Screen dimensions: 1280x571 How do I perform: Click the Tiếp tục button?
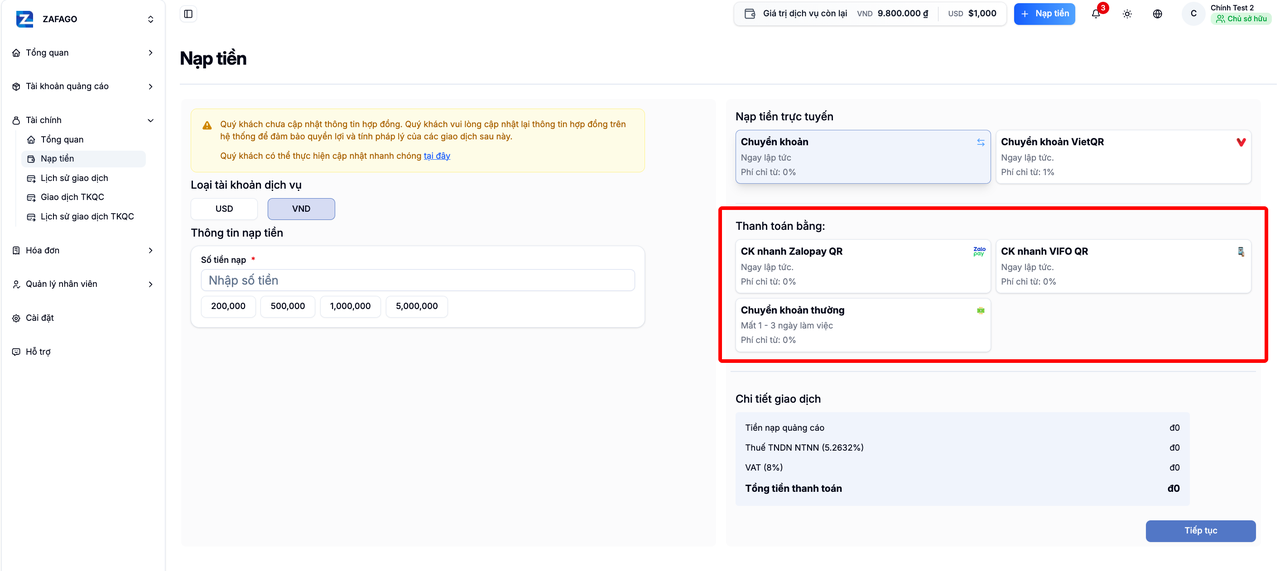pyautogui.click(x=1200, y=531)
